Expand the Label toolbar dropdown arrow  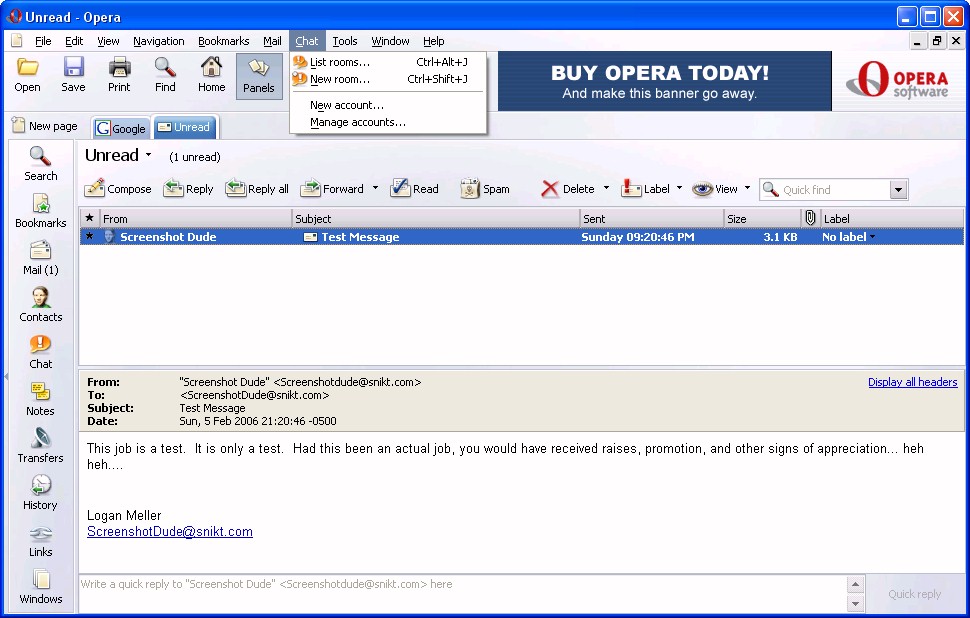[x=679, y=188]
